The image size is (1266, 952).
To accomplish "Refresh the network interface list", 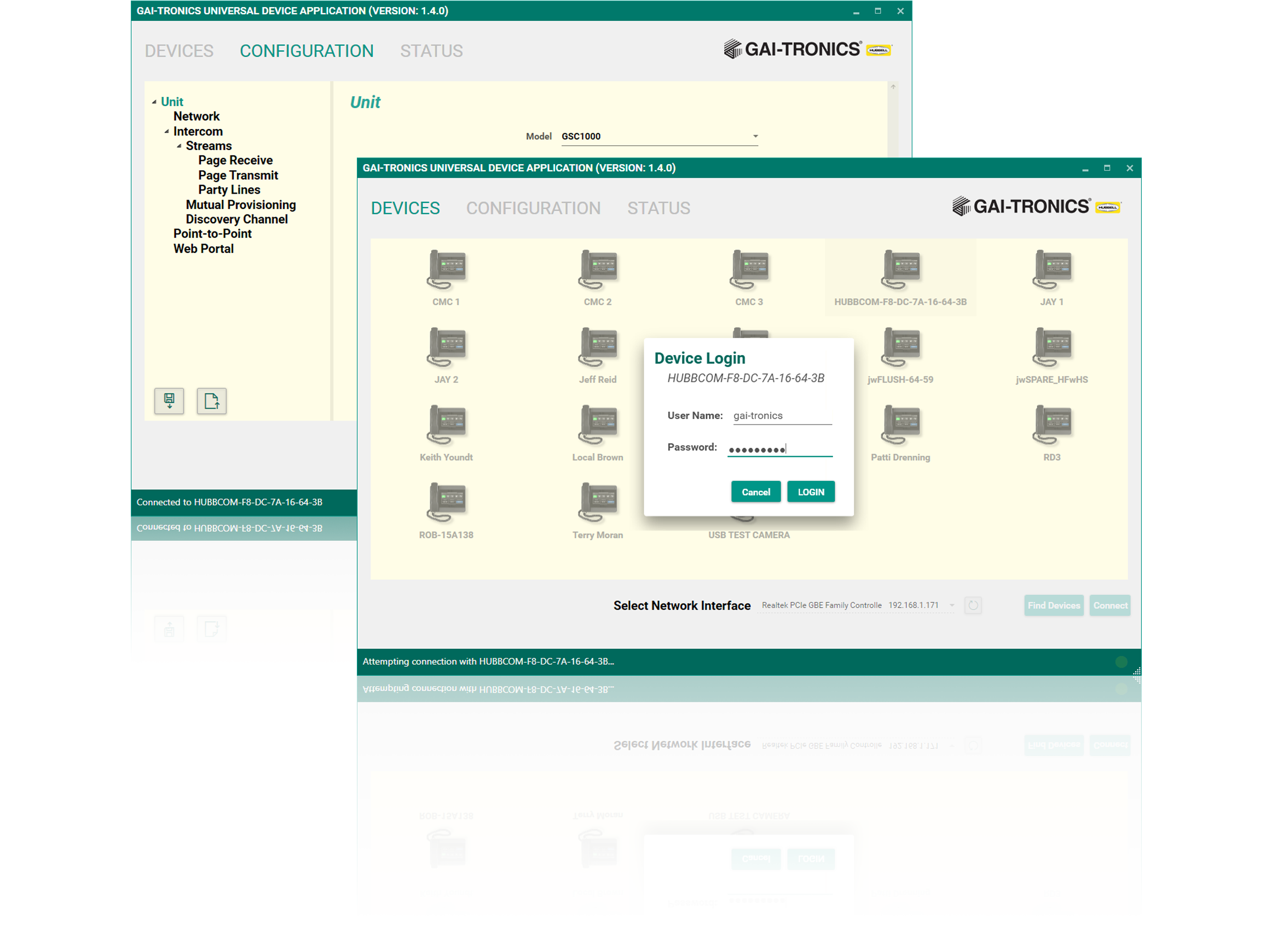I will [973, 605].
